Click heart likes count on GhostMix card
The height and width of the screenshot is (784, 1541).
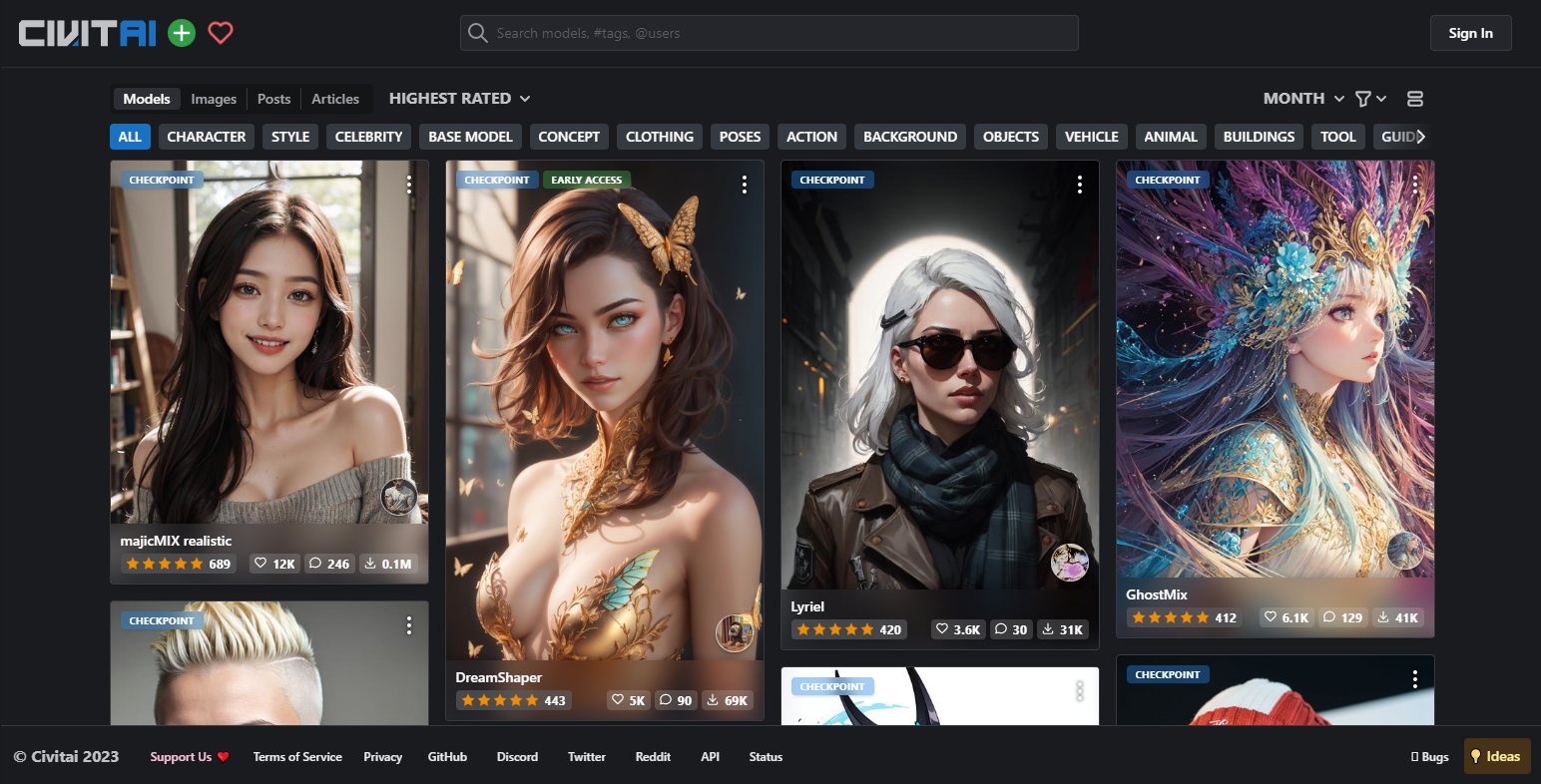(x=1285, y=617)
